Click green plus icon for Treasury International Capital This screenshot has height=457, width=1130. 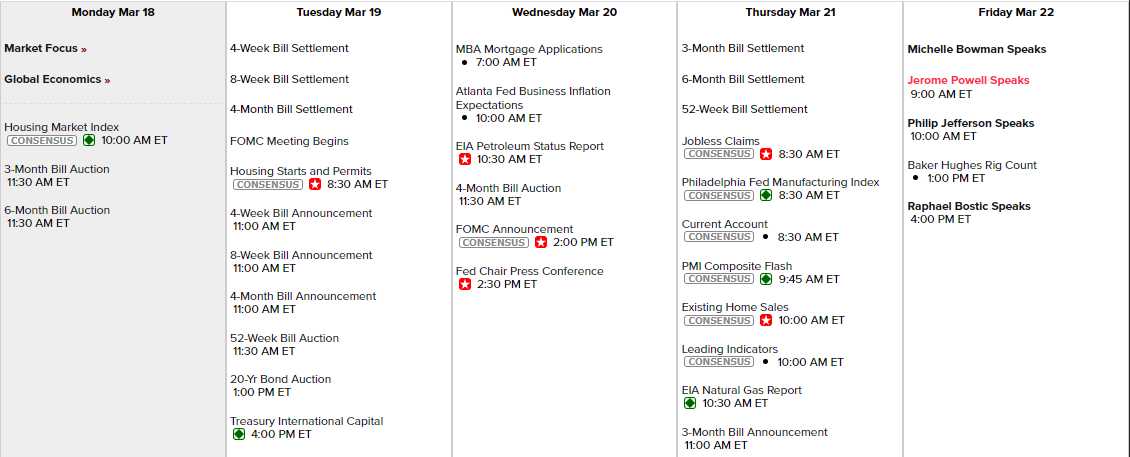(x=239, y=435)
